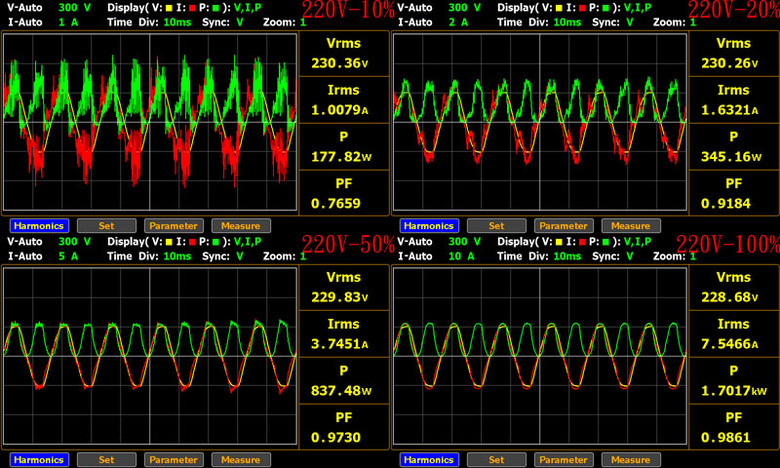The image size is (780, 468).
Task: Select the PF value 0.9730
Action: (x=336, y=437)
